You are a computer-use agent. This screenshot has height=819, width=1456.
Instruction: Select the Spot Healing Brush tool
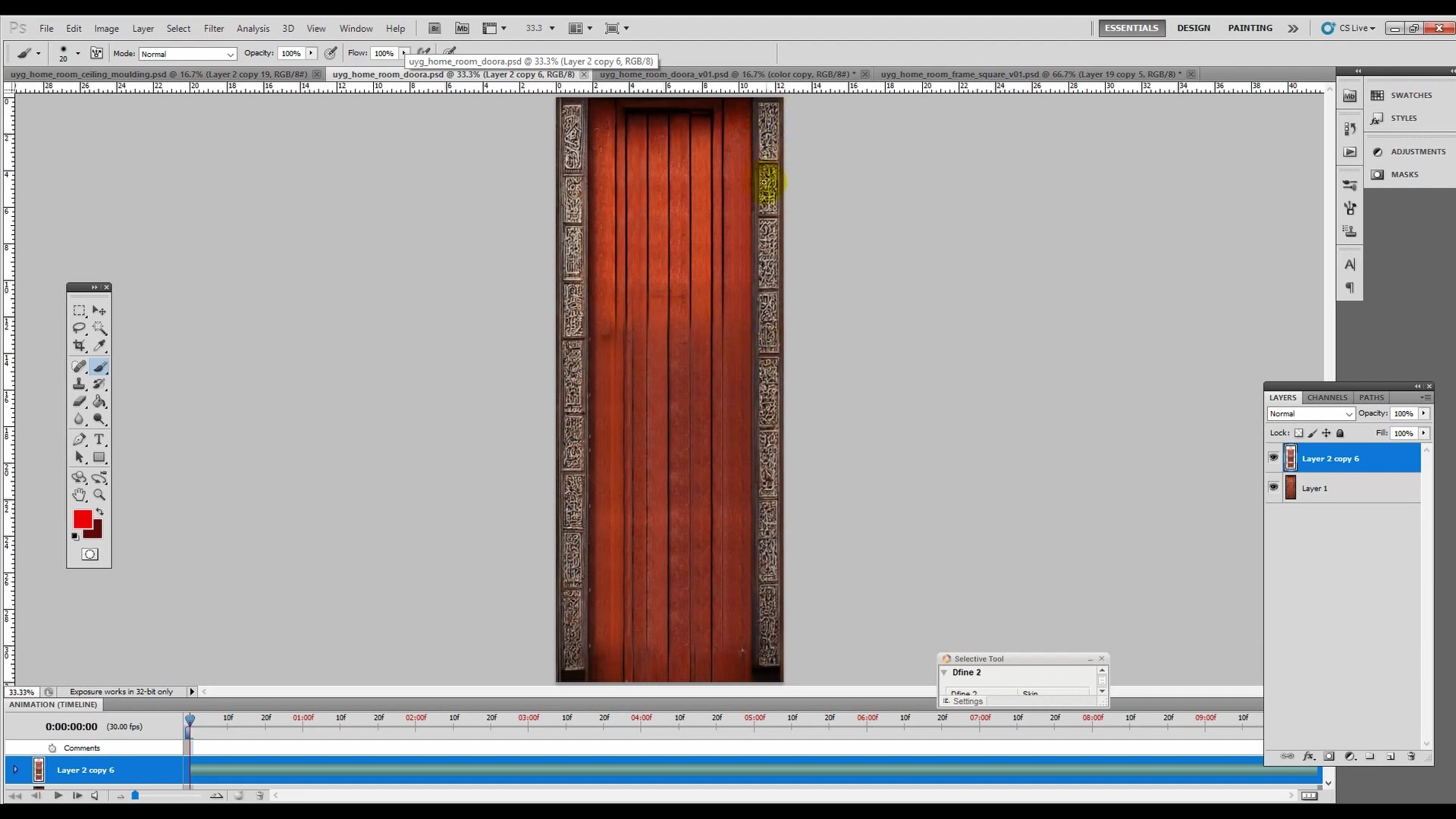click(79, 366)
